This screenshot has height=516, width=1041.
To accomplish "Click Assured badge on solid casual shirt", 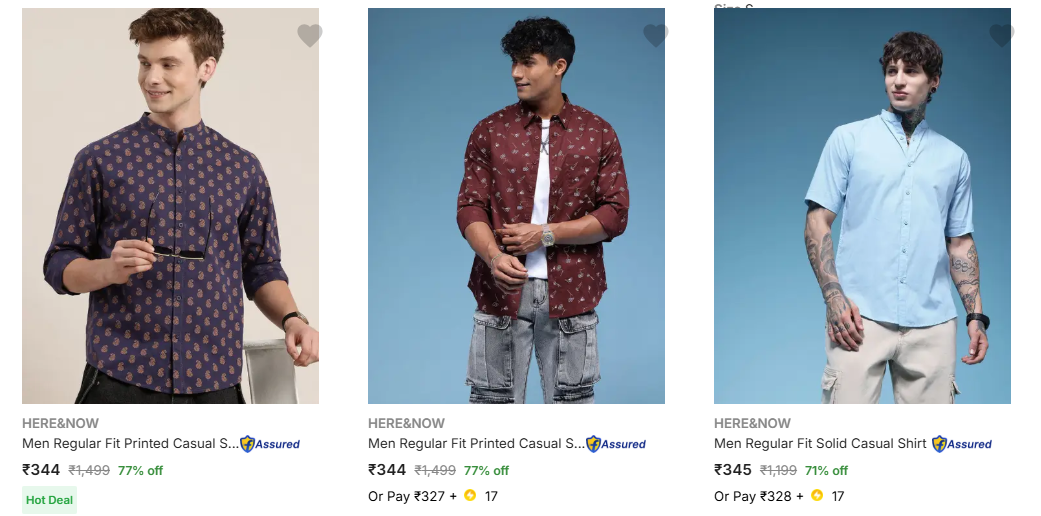I will point(962,444).
